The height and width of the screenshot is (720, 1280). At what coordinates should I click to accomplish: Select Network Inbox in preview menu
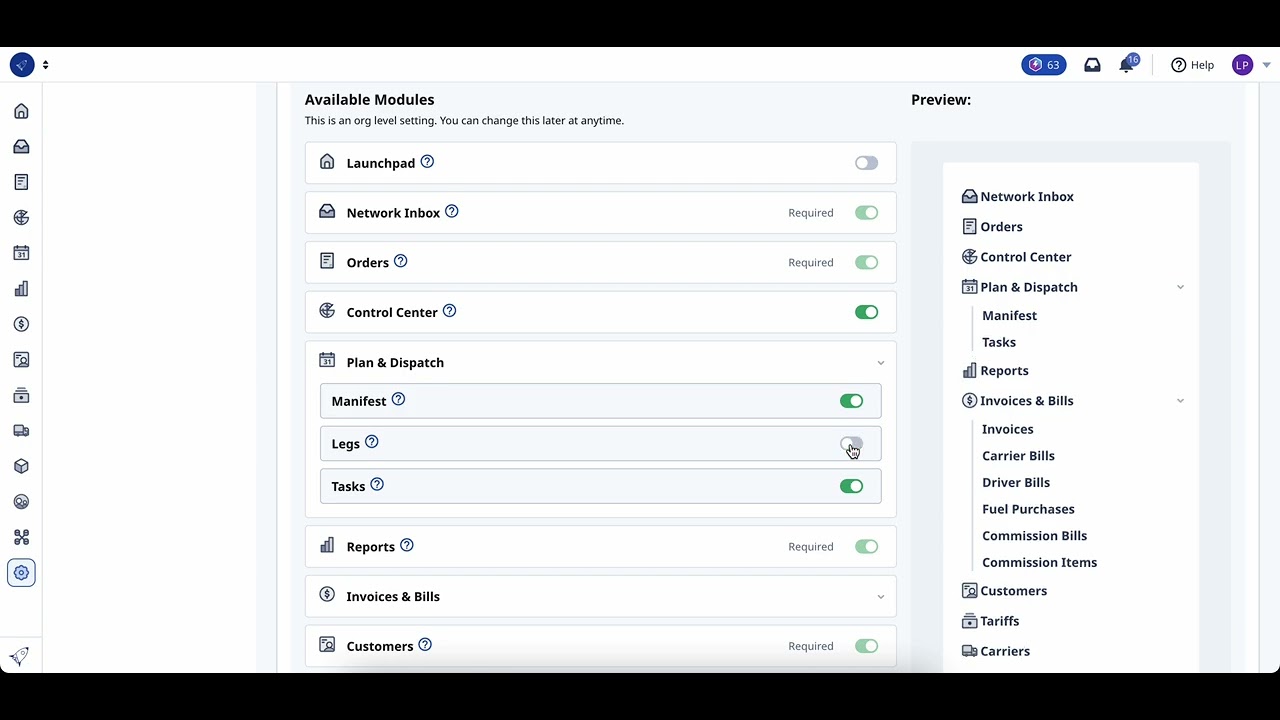pyautogui.click(x=1027, y=197)
